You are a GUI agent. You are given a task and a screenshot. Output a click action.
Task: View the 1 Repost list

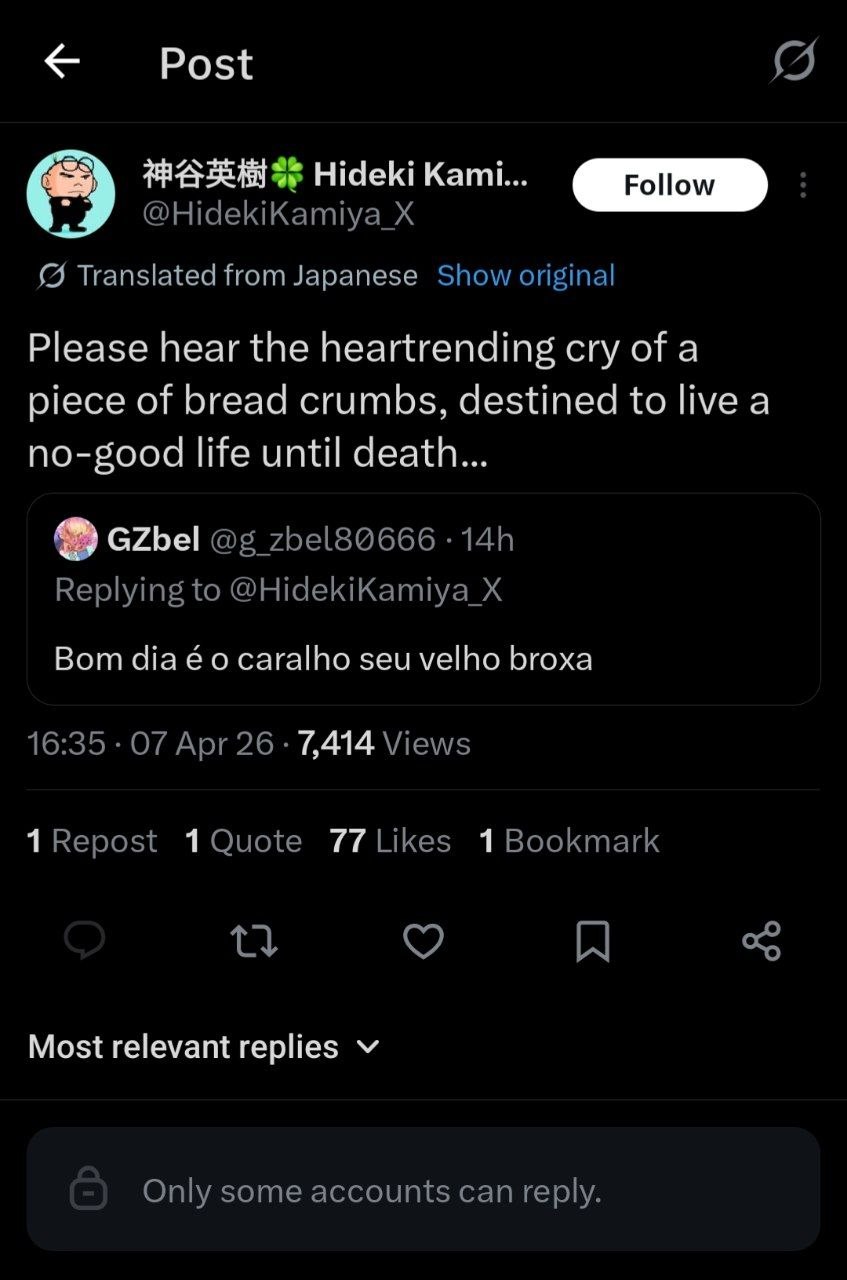[92, 841]
